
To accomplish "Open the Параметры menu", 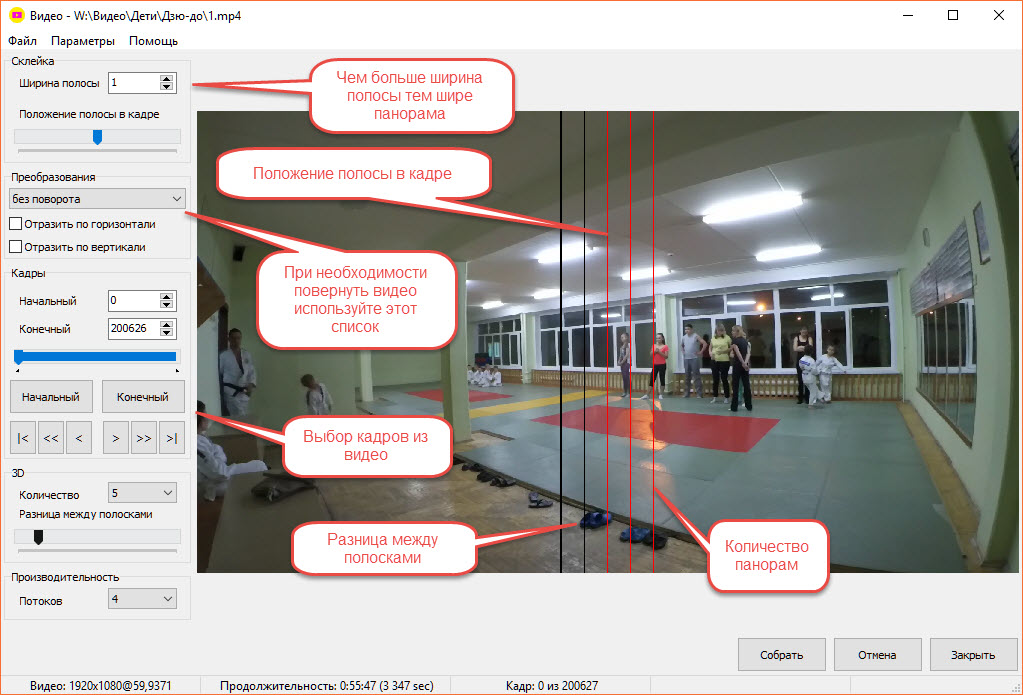I will coord(83,40).
